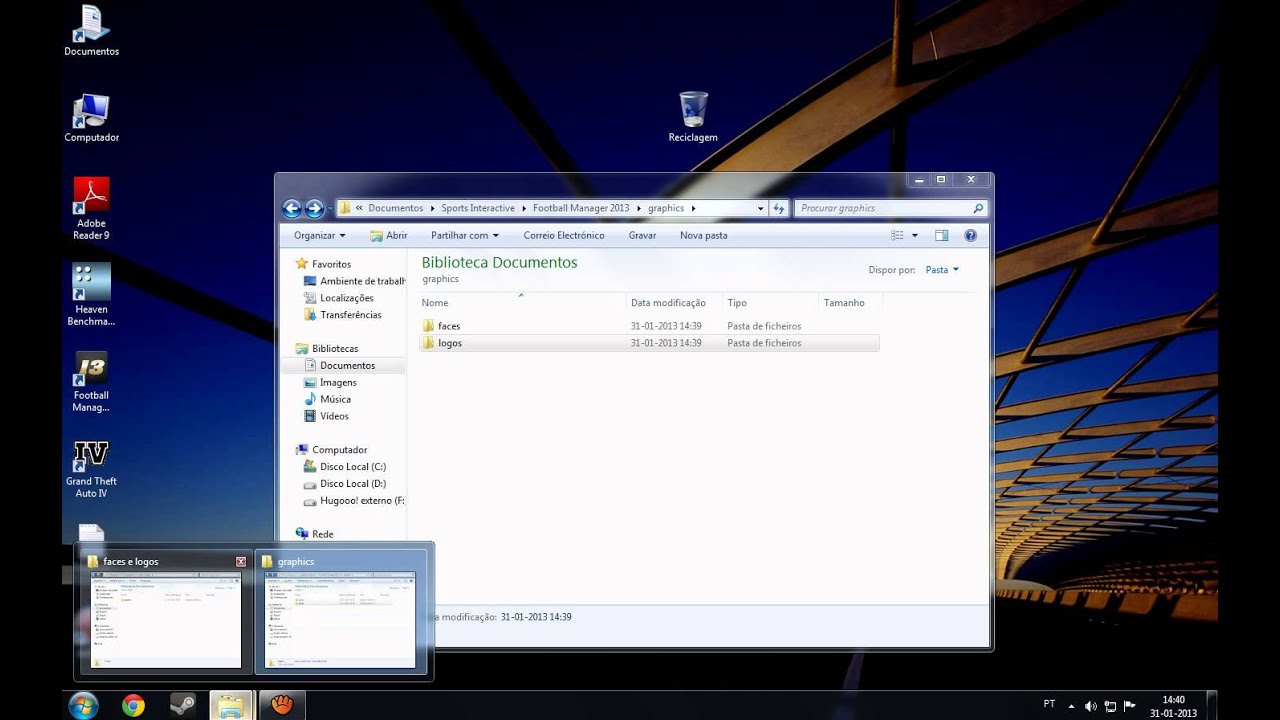Expand the breadcrumb arrow after graphics
Image resolution: width=1280 pixels, height=720 pixels.
coord(693,208)
